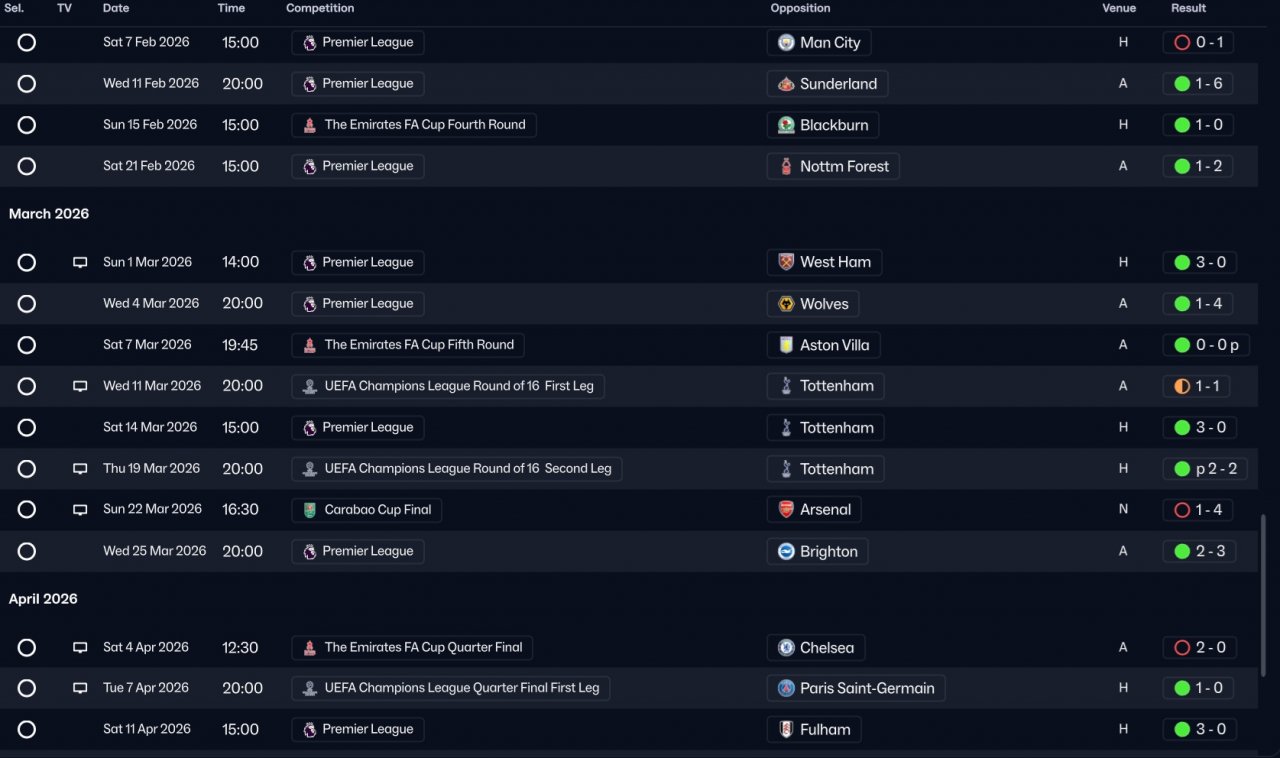Sort by Competition column header
This screenshot has width=1280, height=758.
click(320, 8)
